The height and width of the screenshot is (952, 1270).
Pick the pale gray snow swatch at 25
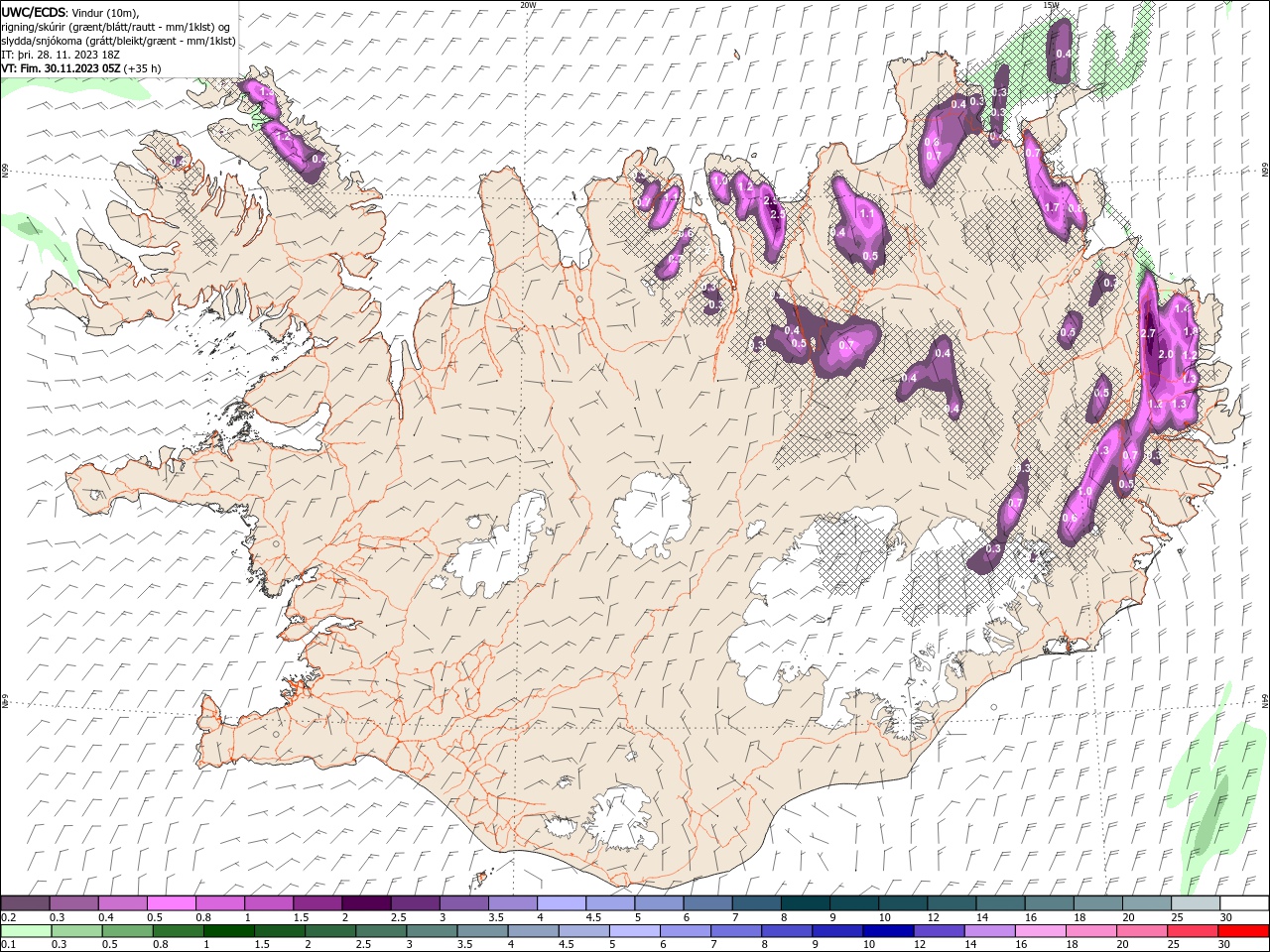[1196, 903]
